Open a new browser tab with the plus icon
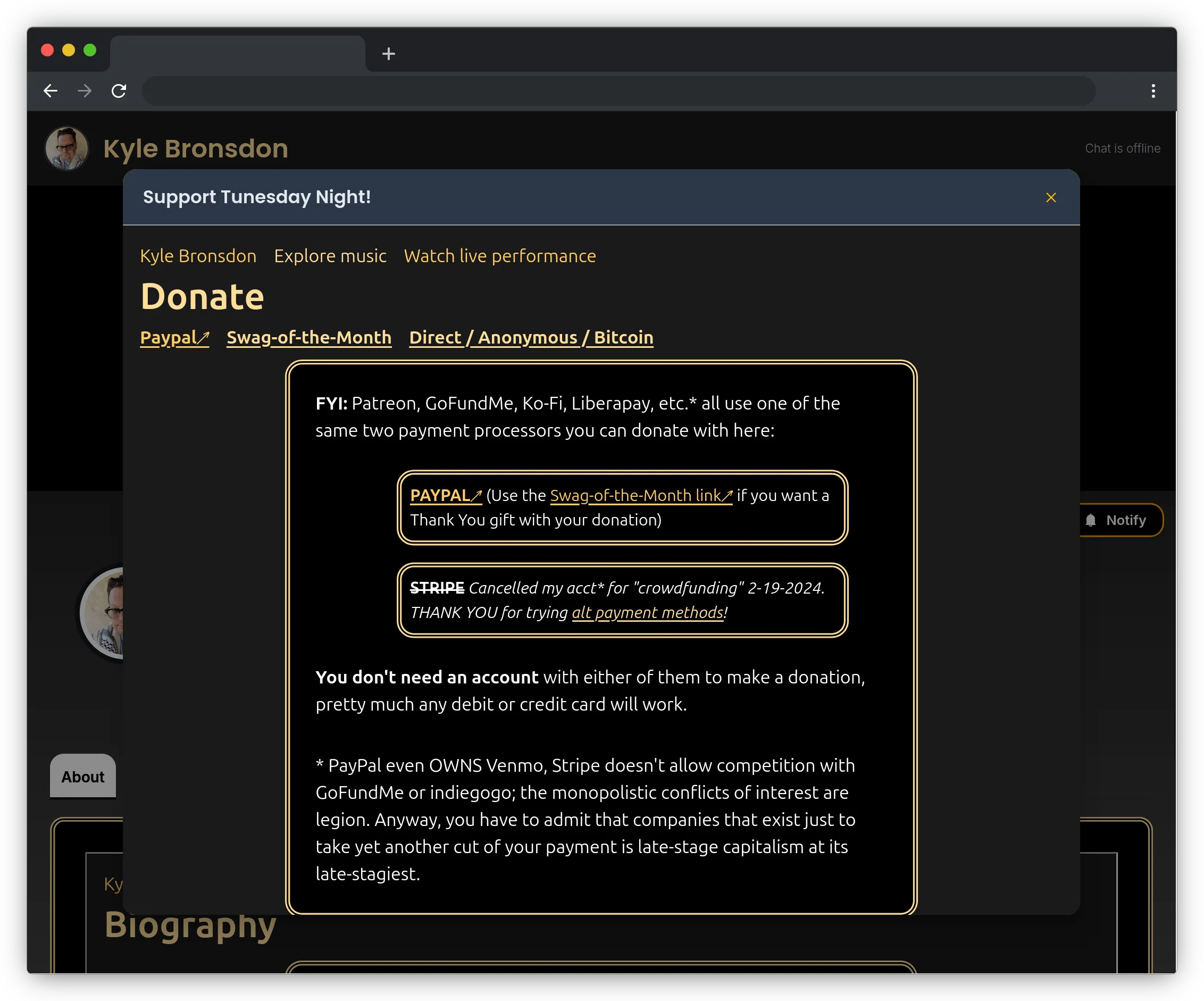The image size is (1204, 1001). tap(389, 54)
